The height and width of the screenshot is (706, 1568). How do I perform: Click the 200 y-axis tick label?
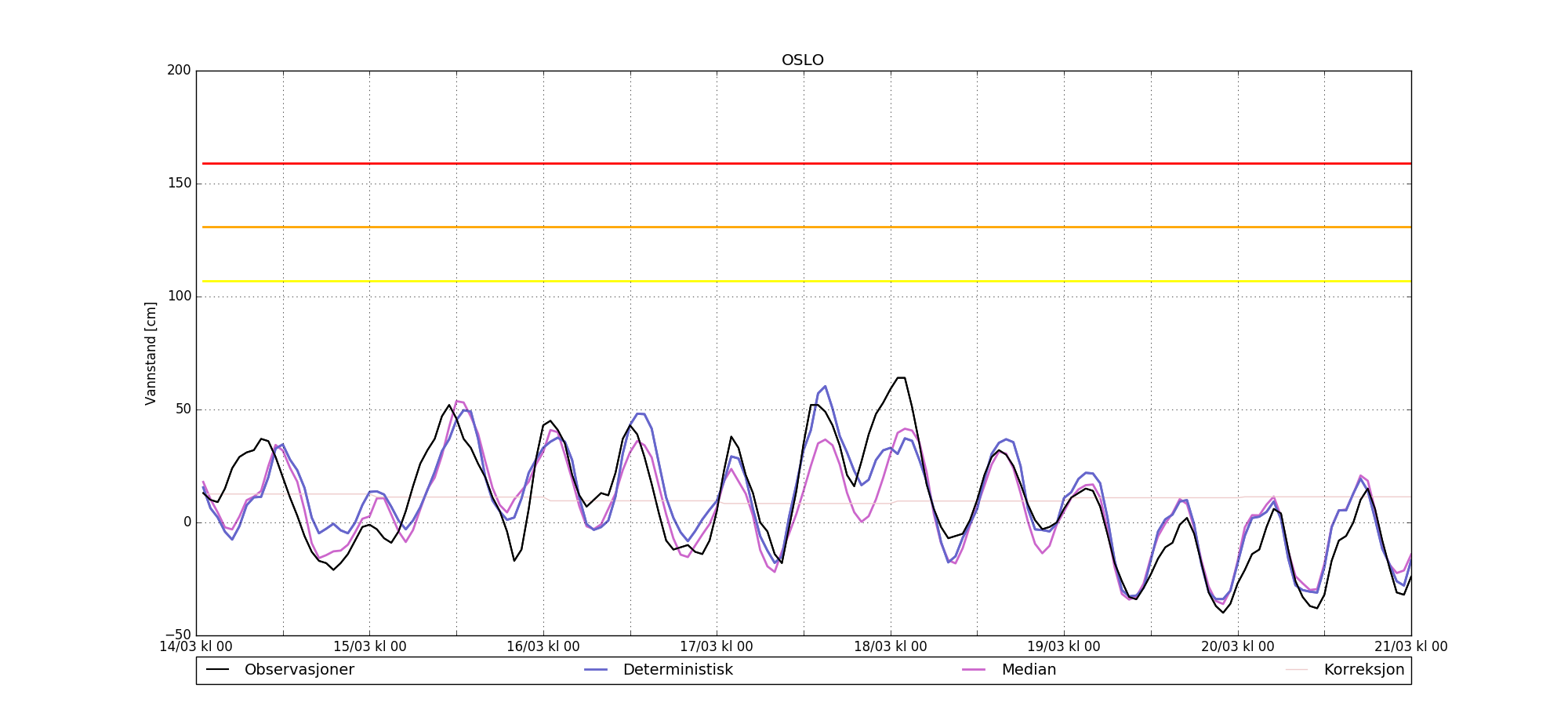[x=179, y=71]
